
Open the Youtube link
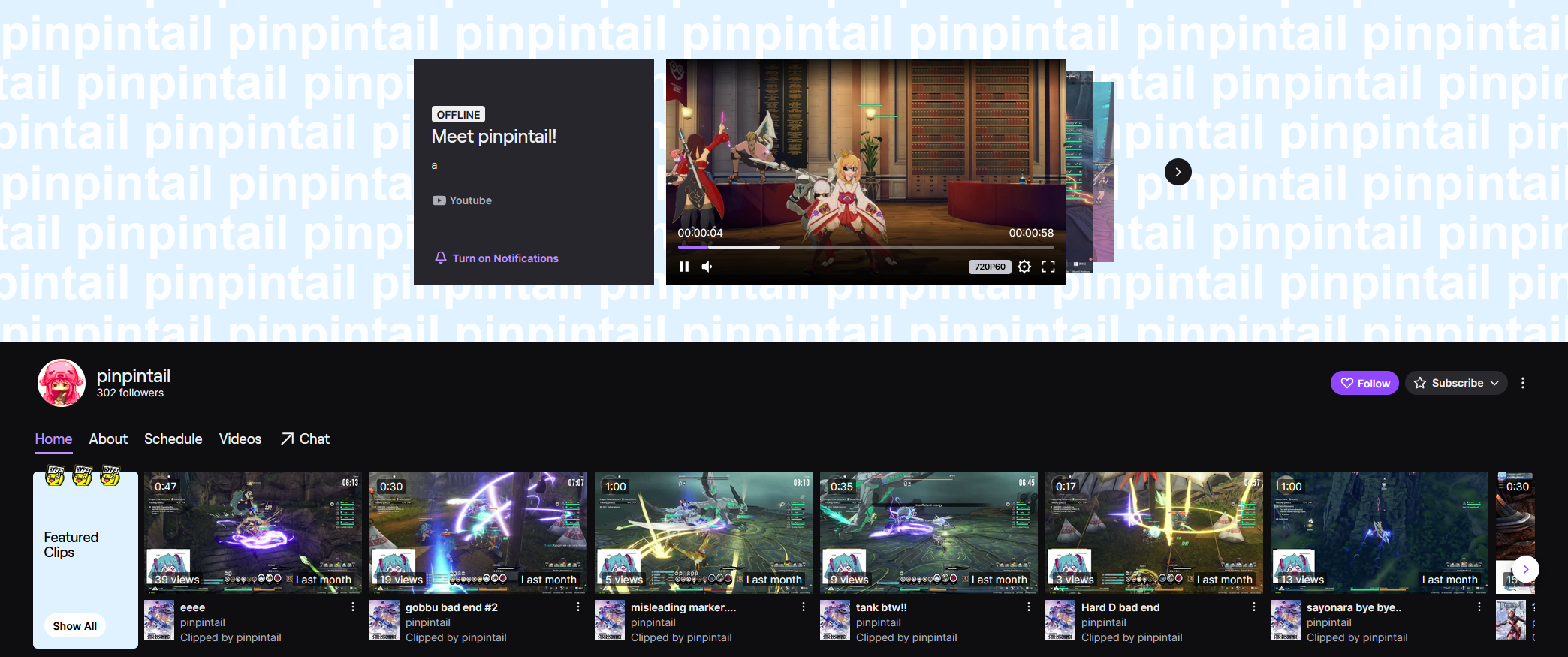462,200
